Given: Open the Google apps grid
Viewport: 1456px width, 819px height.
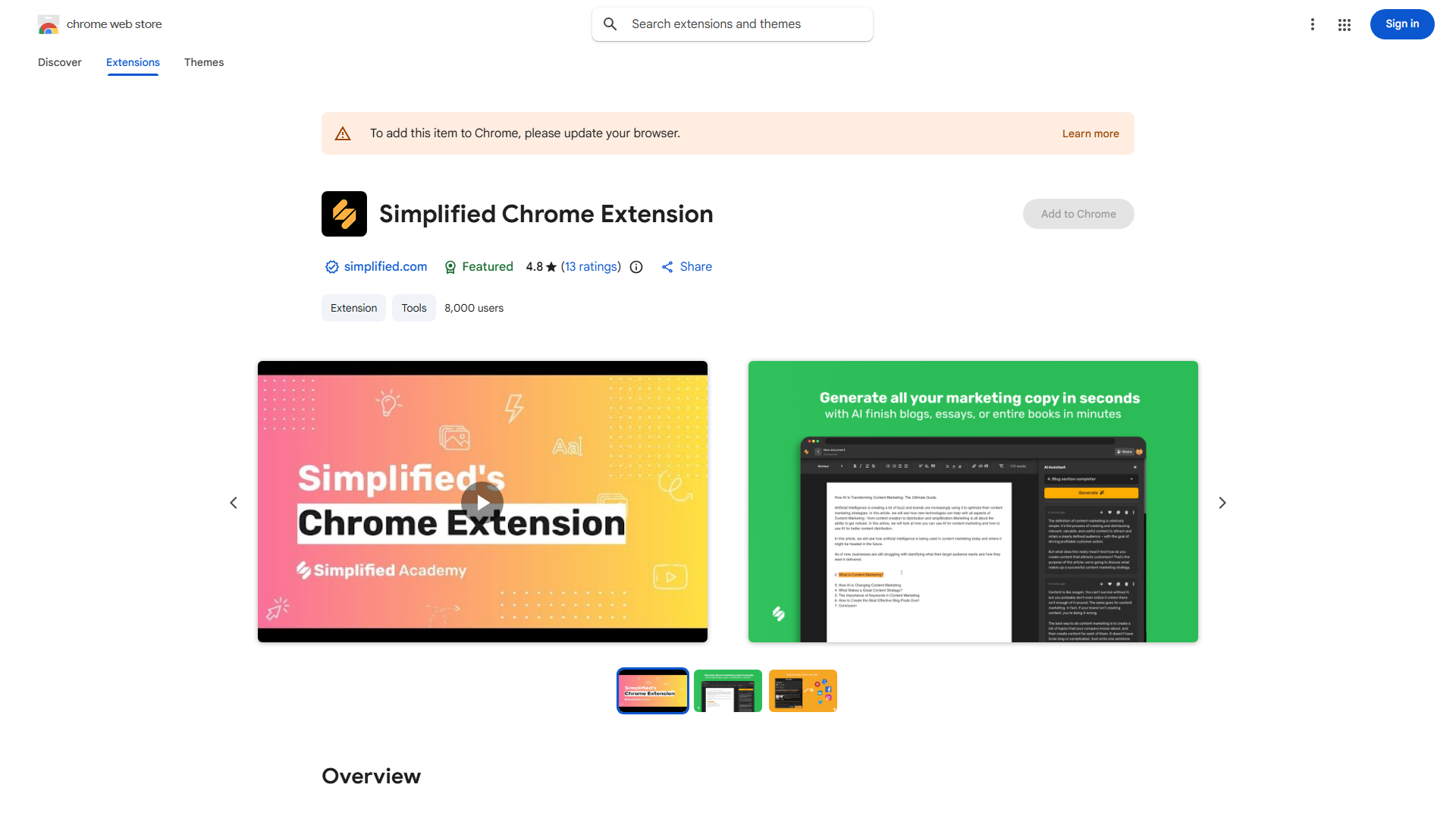Looking at the screenshot, I should [x=1344, y=24].
